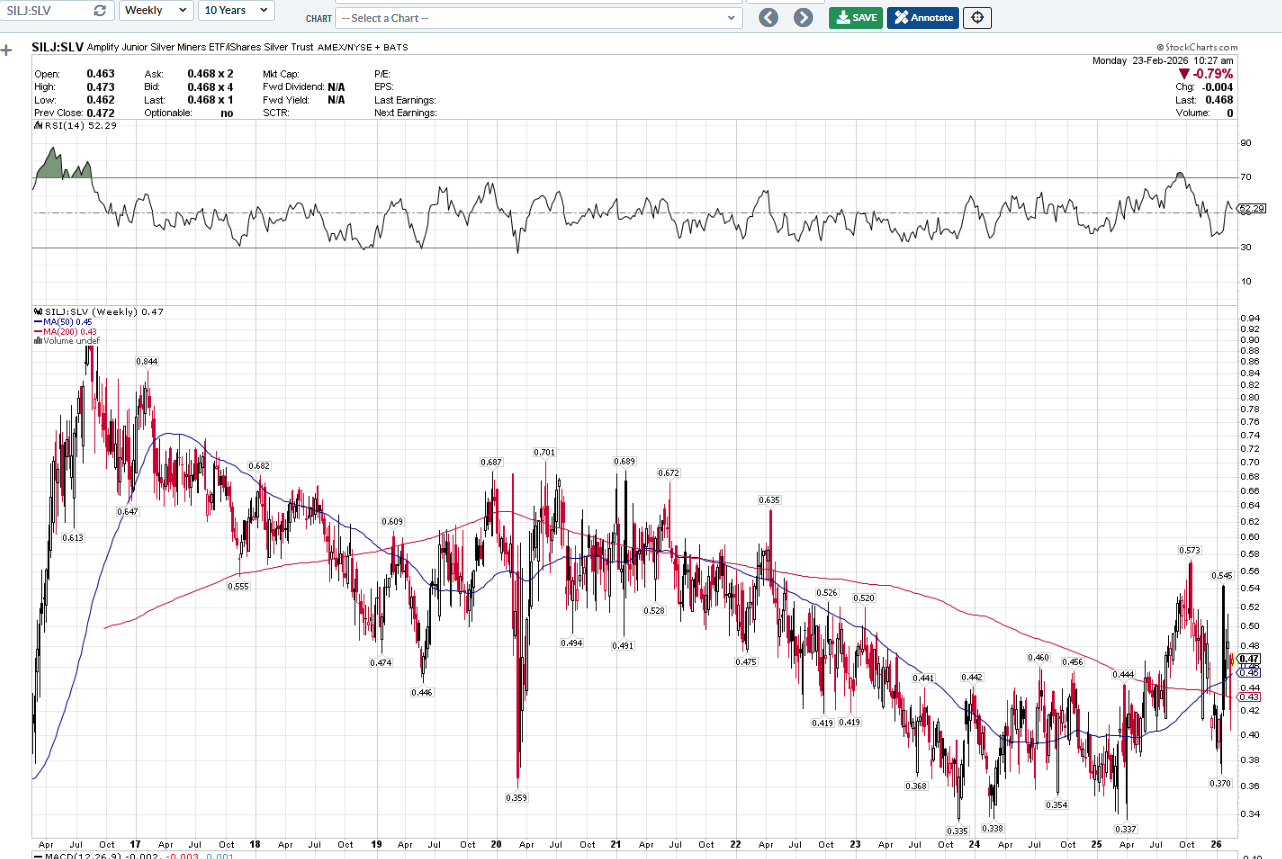Click into the SILJ:SLV symbol input field
This screenshot has height=859, width=1282.
[45, 10]
